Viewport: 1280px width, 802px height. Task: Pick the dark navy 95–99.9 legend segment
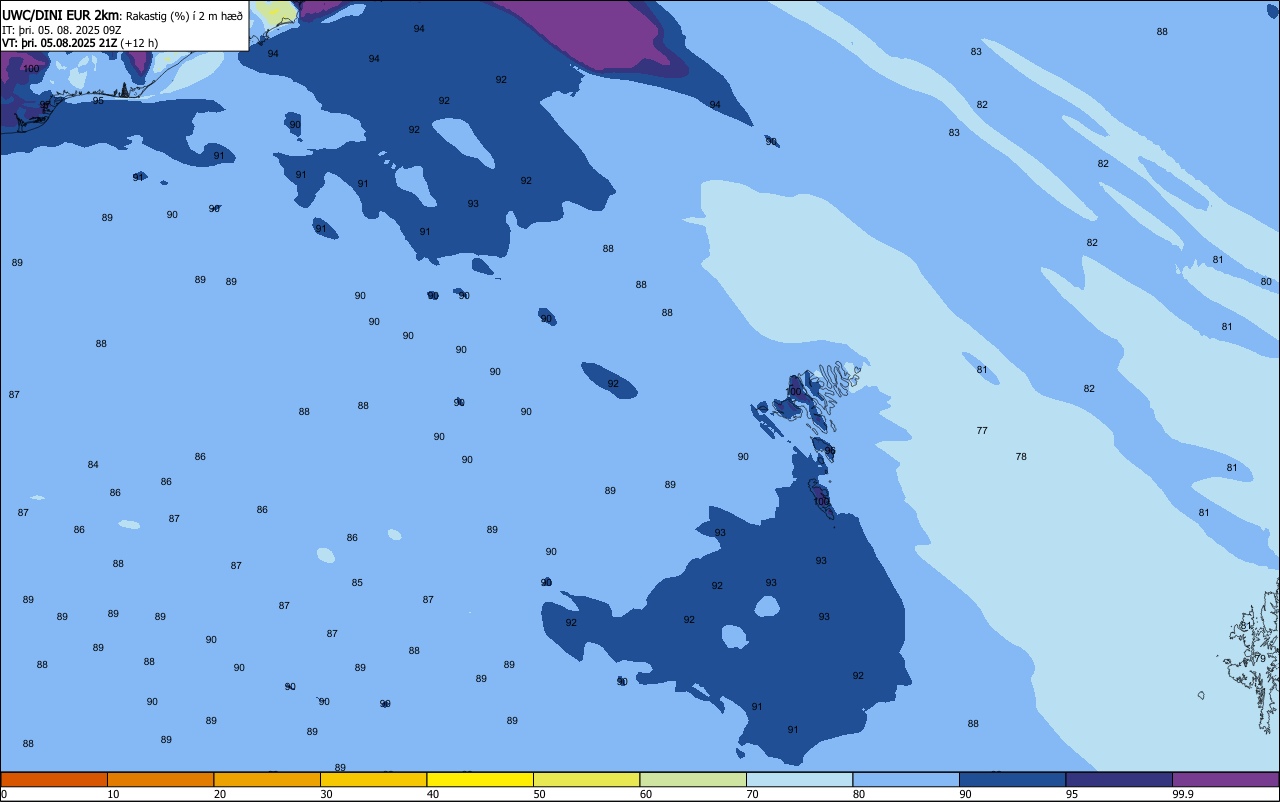[1119, 779]
